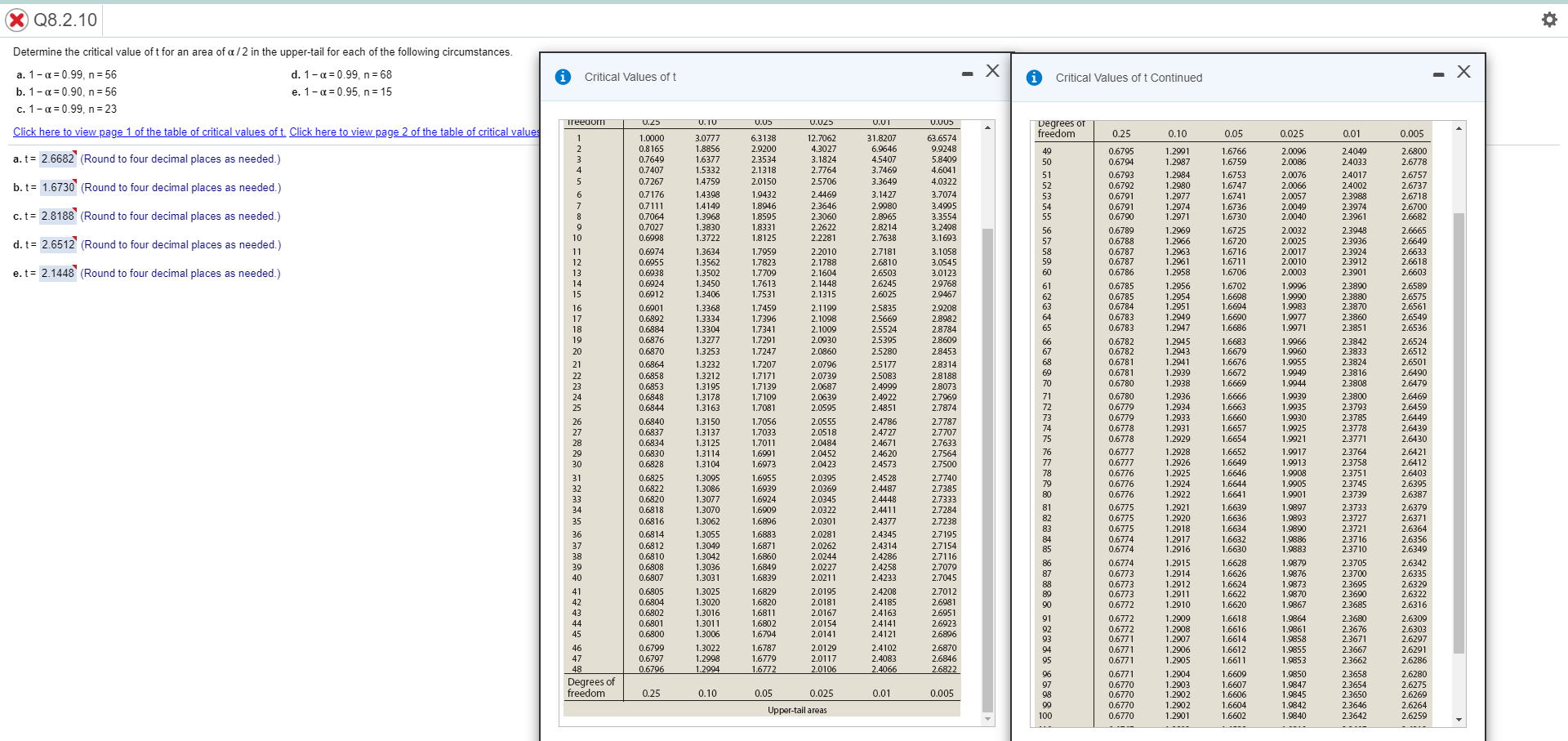Click scroll-up arrow in Critical Values of t table
Image resolution: width=1568 pixels, height=741 pixels.
[x=987, y=127]
